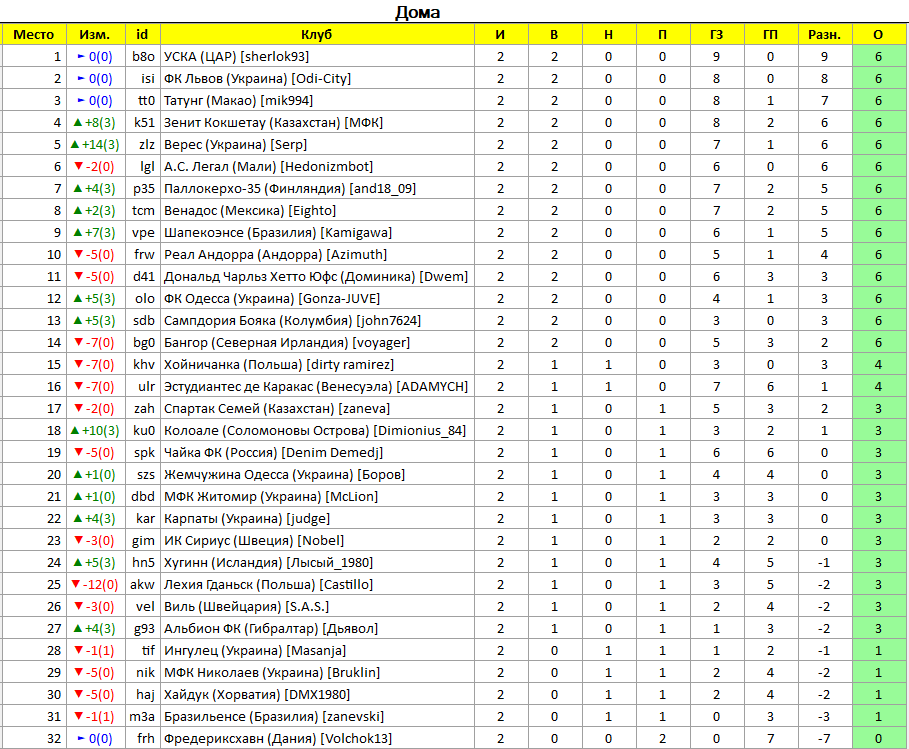Click the points cell '0' for Фредериксхавн
This screenshot has height=749, width=909.
(x=878, y=740)
